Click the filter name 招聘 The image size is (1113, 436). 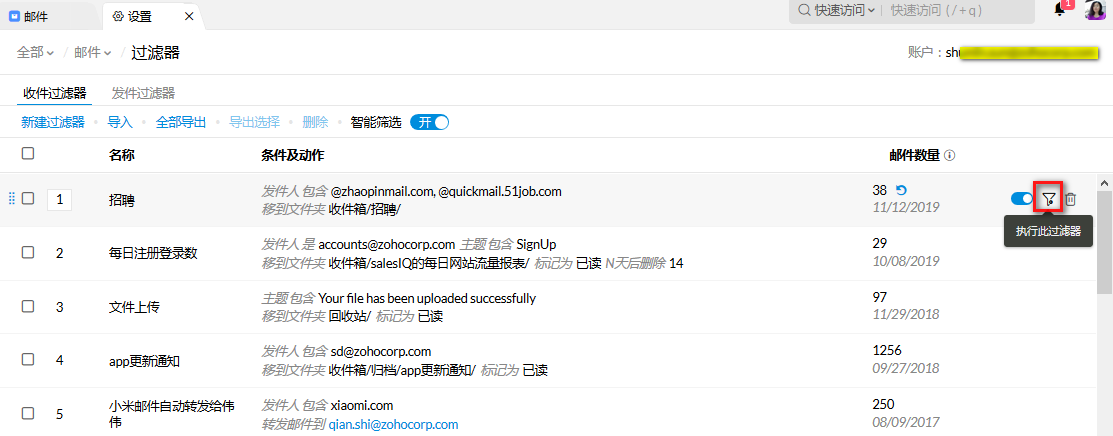pos(121,200)
